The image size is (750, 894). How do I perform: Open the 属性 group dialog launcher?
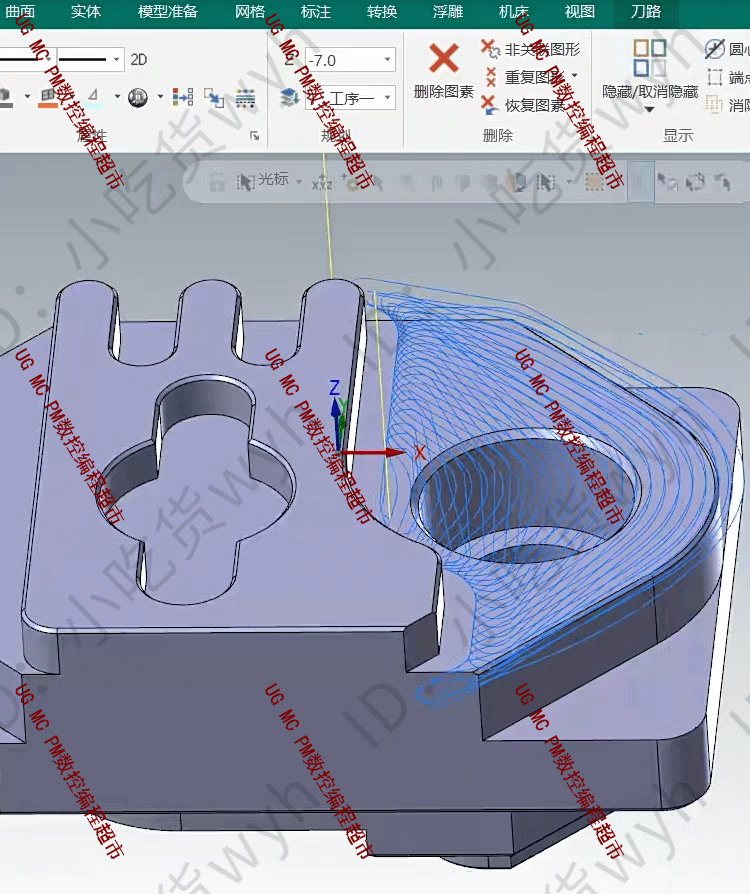tap(254, 136)
